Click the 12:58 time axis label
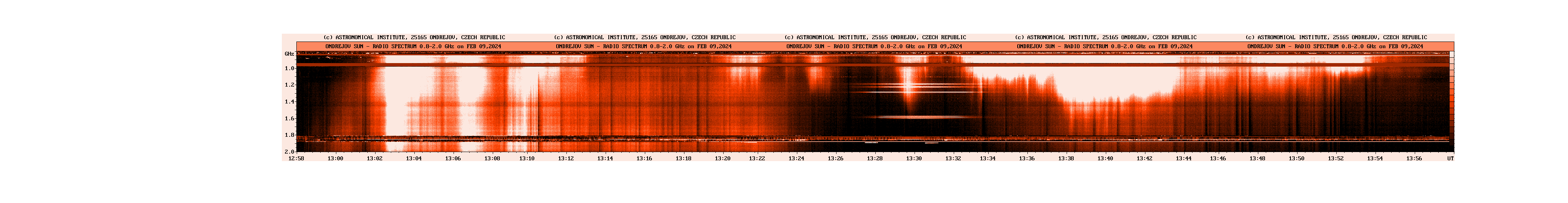 296,159
